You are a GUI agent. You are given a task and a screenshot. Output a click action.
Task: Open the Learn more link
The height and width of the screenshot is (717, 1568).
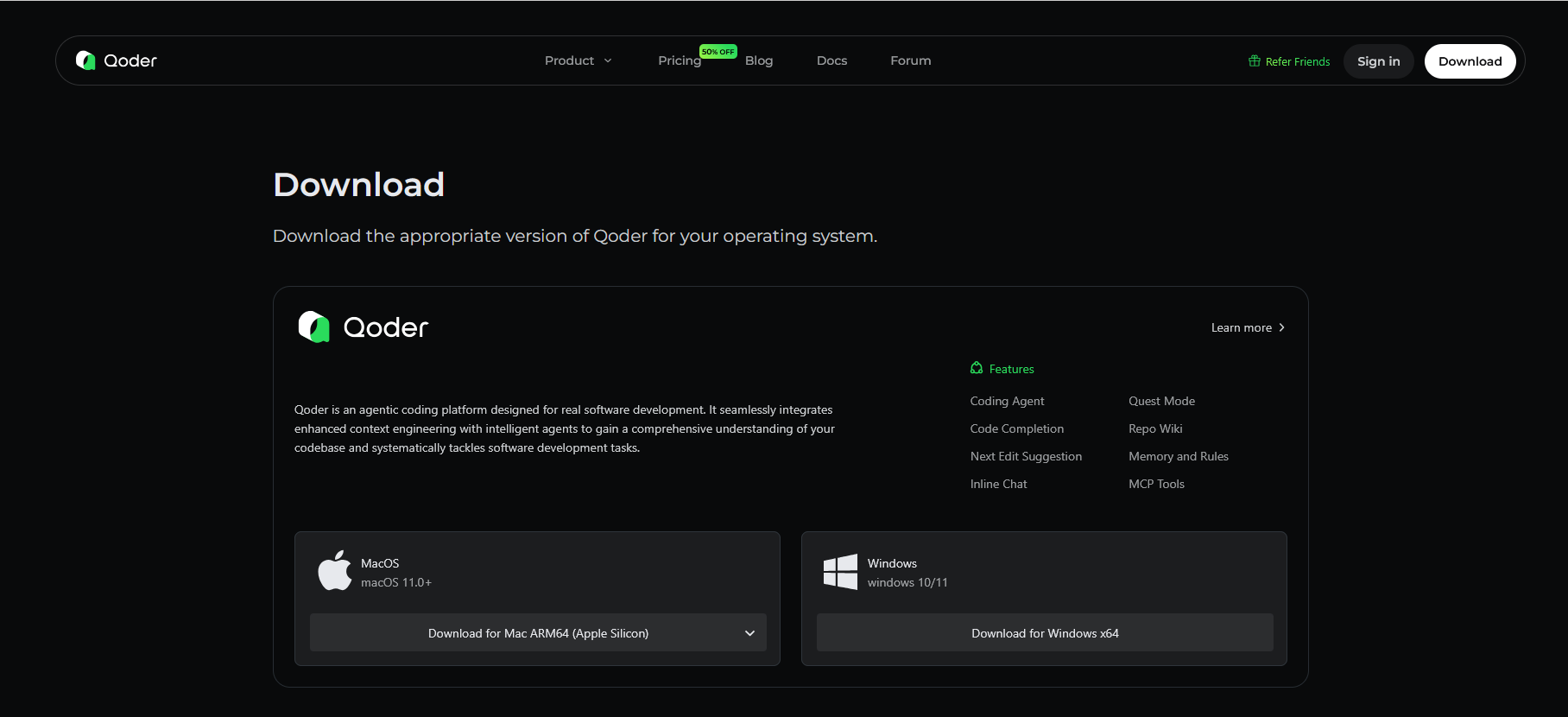click(1249, 327)
